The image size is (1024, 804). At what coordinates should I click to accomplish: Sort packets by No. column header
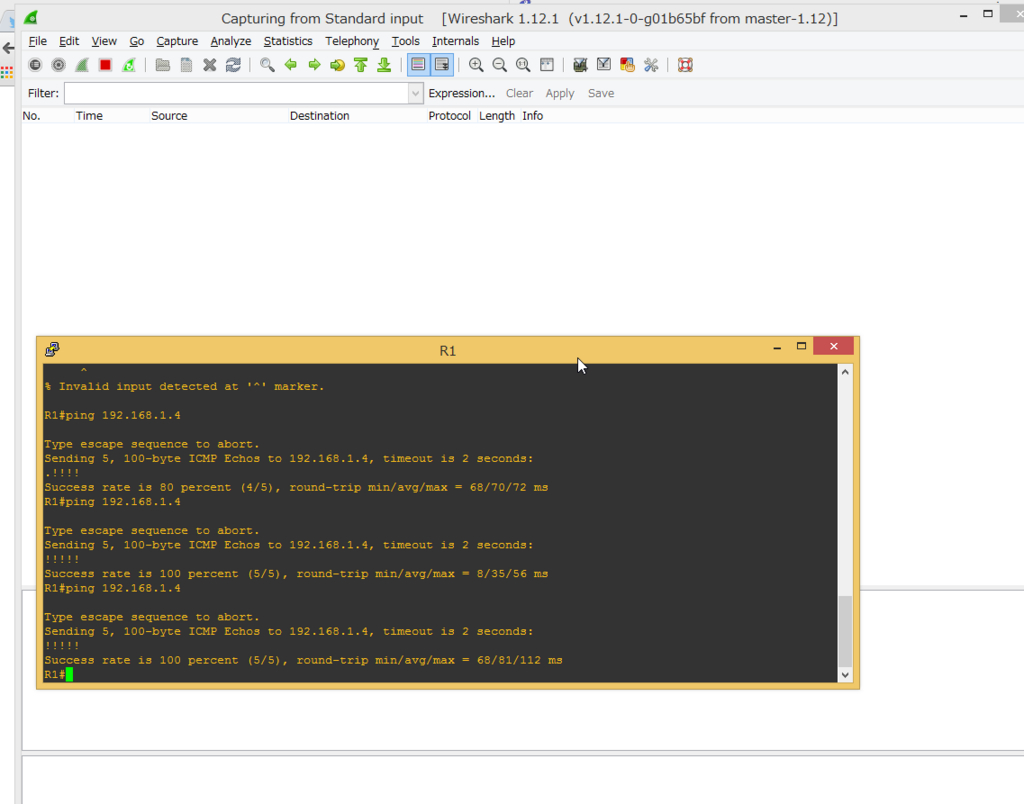click(31, 116)
